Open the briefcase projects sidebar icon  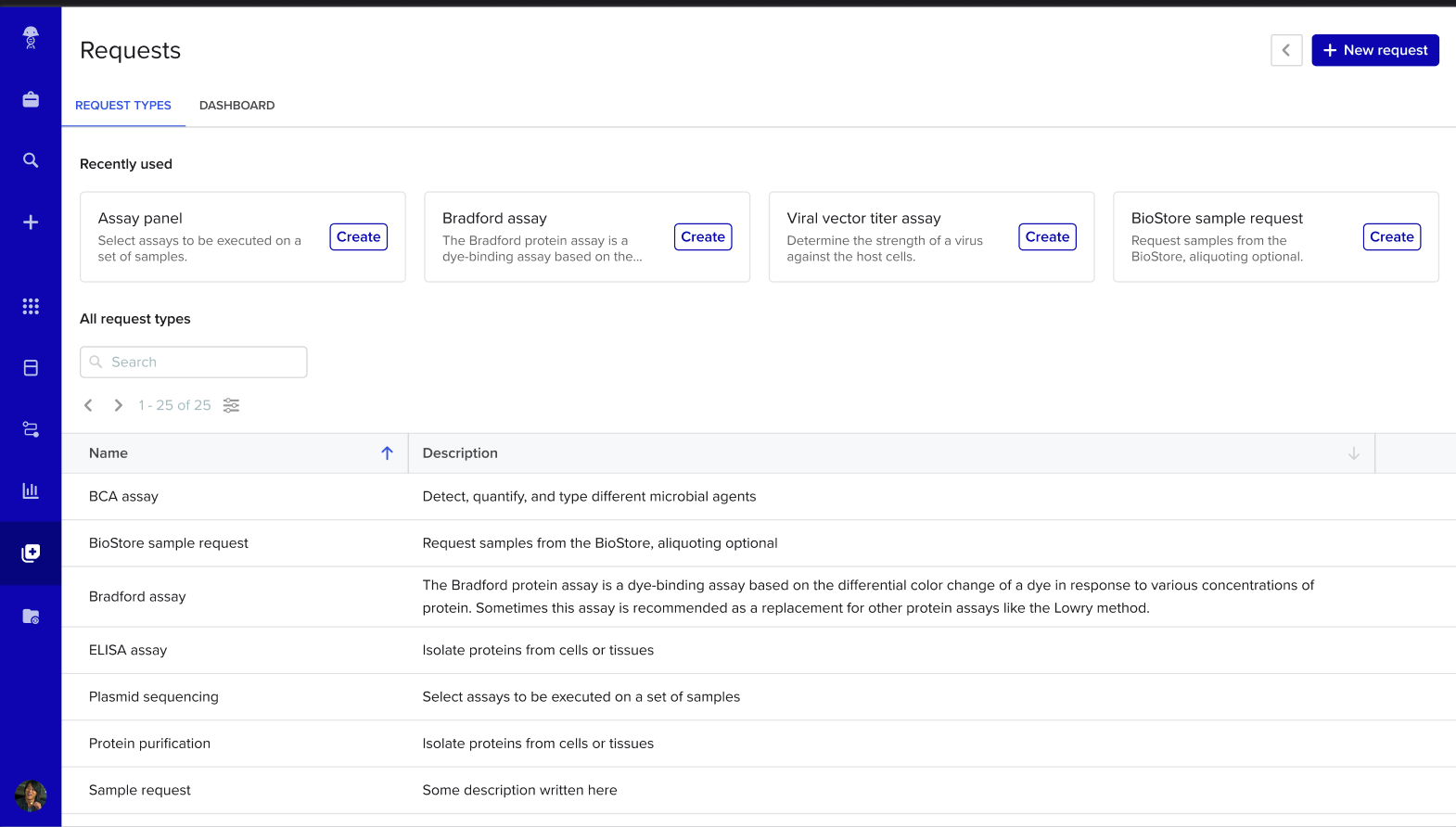(31, 99)
